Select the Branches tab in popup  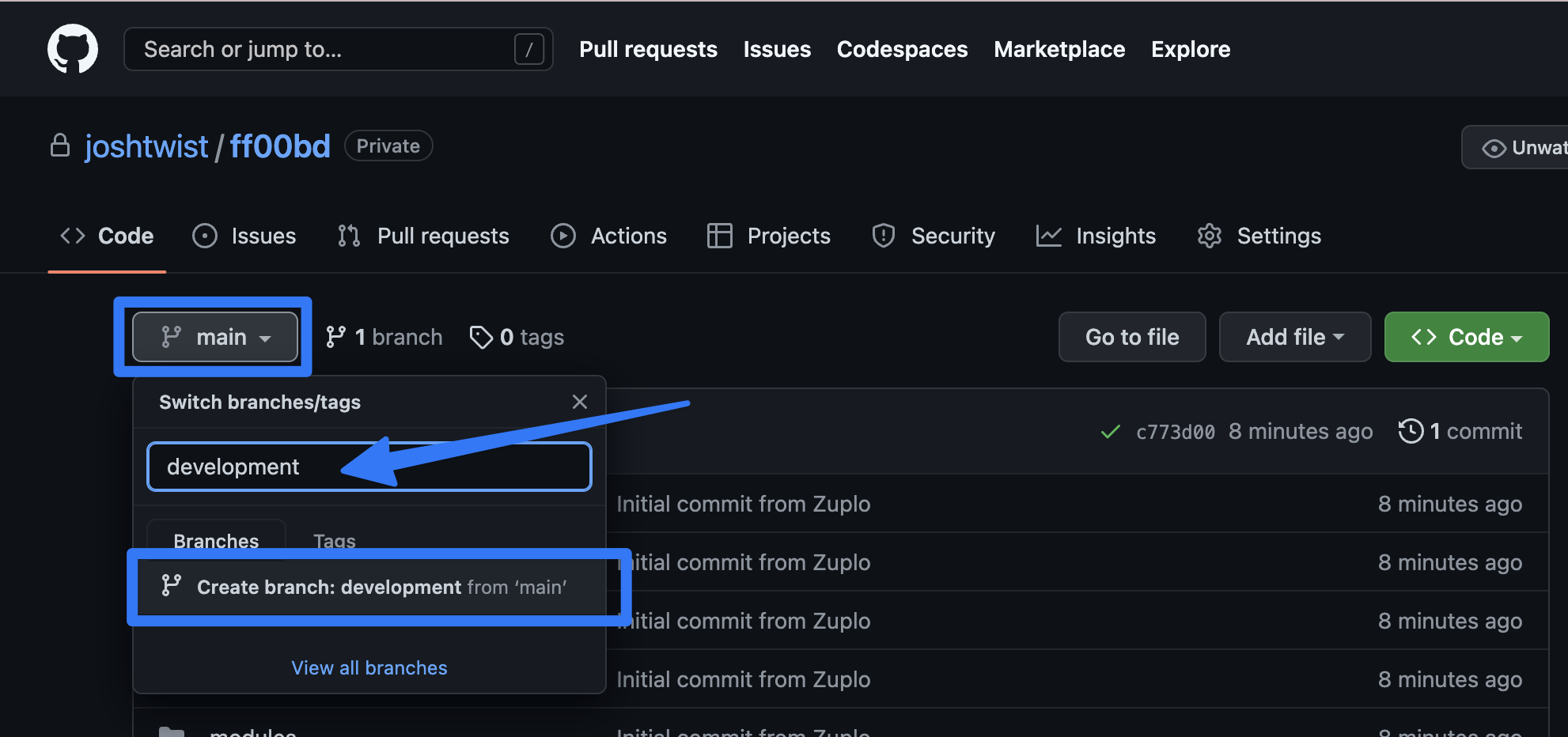pos(216,541)
